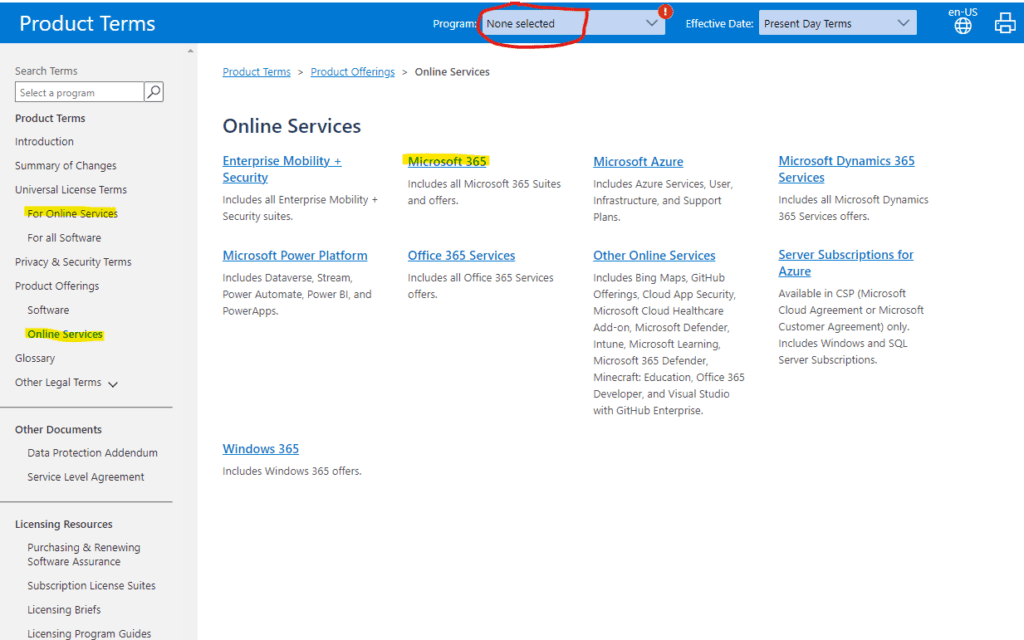Click the Product Terms header title
The width and height of the screenshot is (1024, 640).
[88, 24]
